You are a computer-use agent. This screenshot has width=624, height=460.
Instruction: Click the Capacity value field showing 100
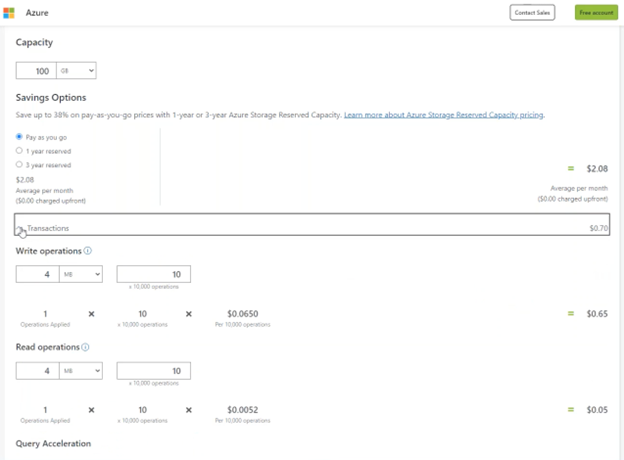(36, 71)
